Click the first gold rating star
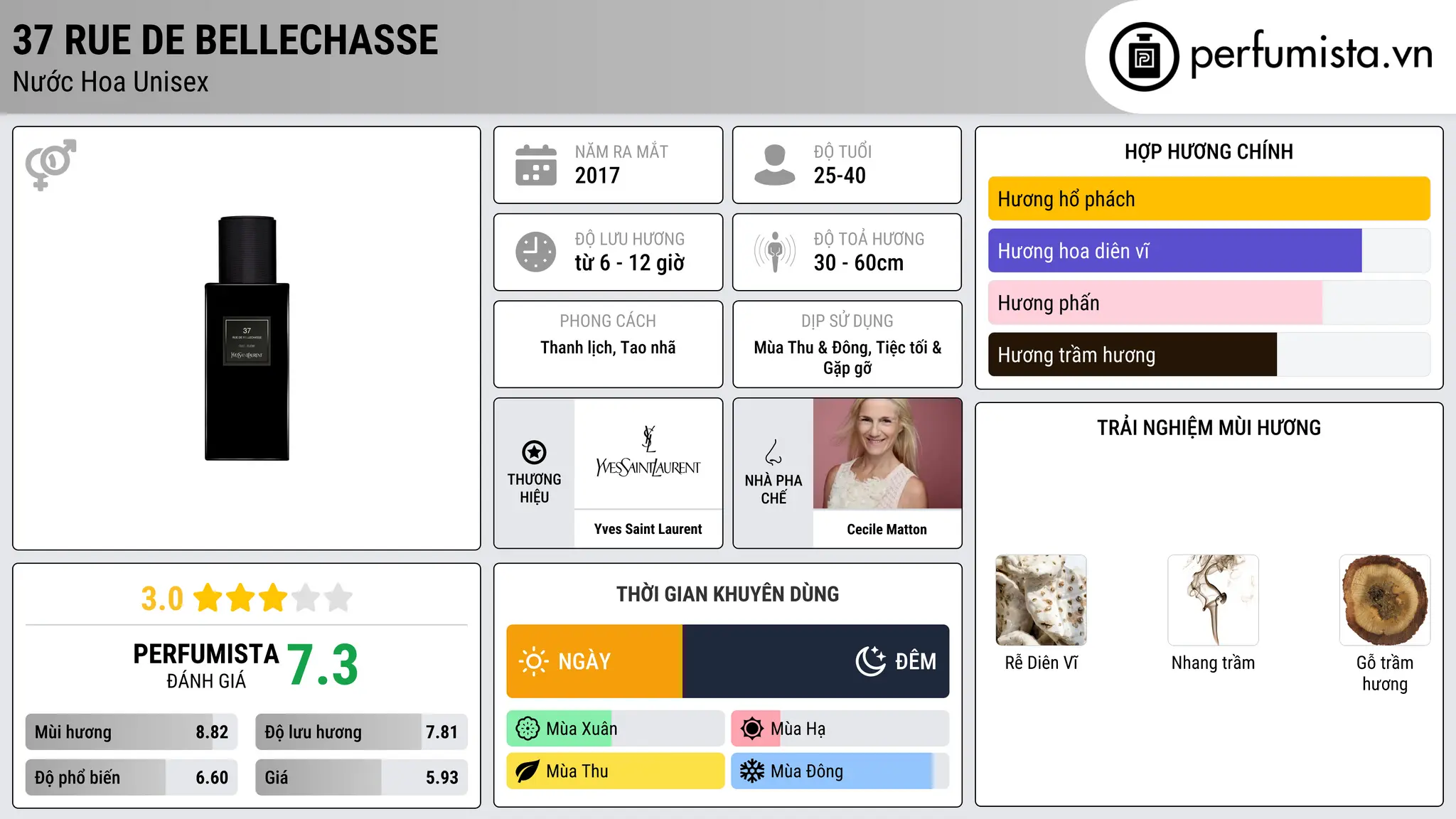This screenshot has width=1456, height=819. tap(208, 597)
